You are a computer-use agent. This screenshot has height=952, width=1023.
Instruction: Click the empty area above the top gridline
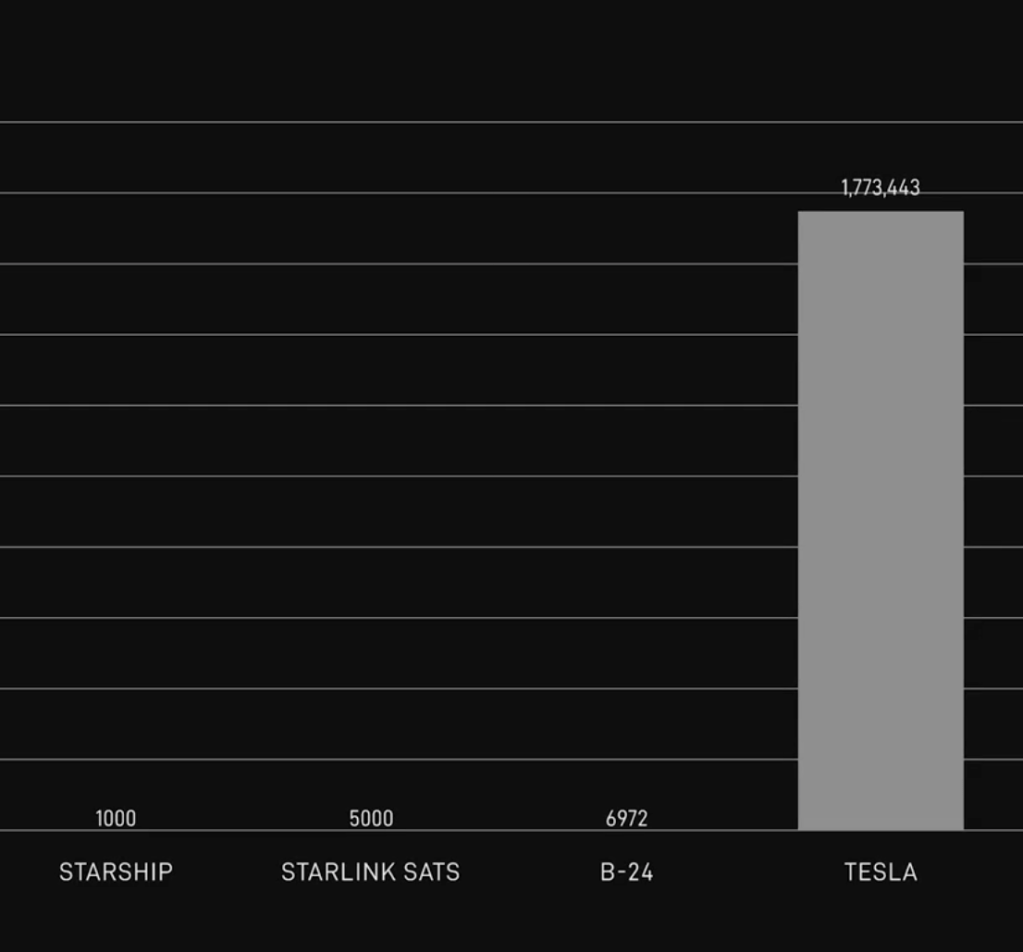pyautogui.click(x=500, y=60)
